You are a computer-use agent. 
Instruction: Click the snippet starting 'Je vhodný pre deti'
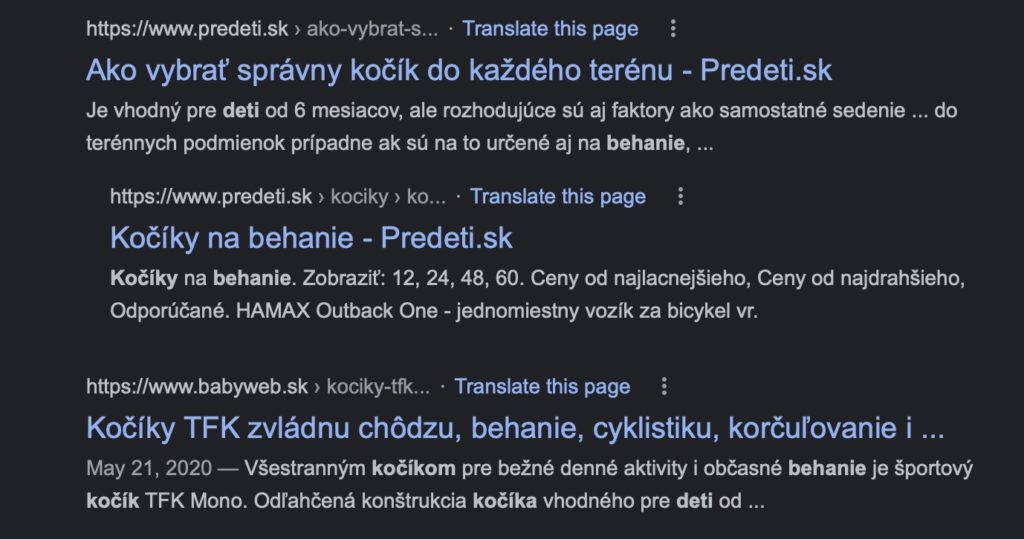[x=522, y=127]
